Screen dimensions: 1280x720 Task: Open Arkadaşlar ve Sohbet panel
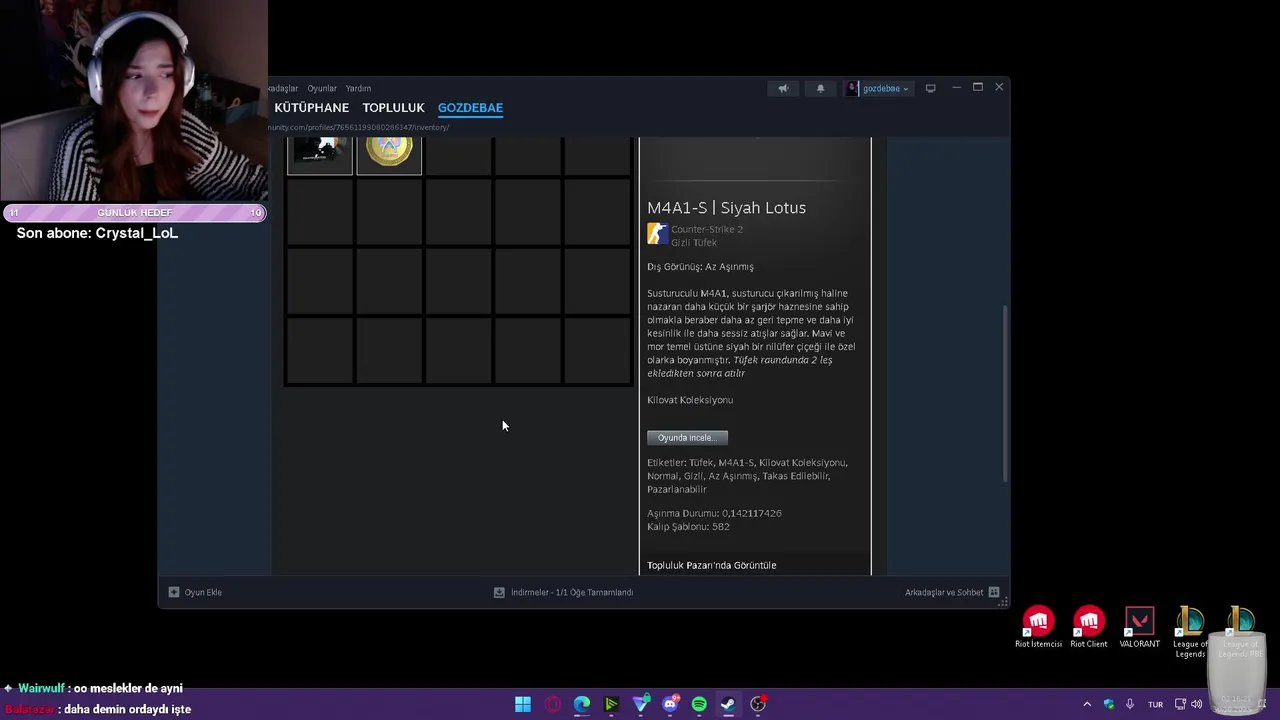tap(944, 592)
